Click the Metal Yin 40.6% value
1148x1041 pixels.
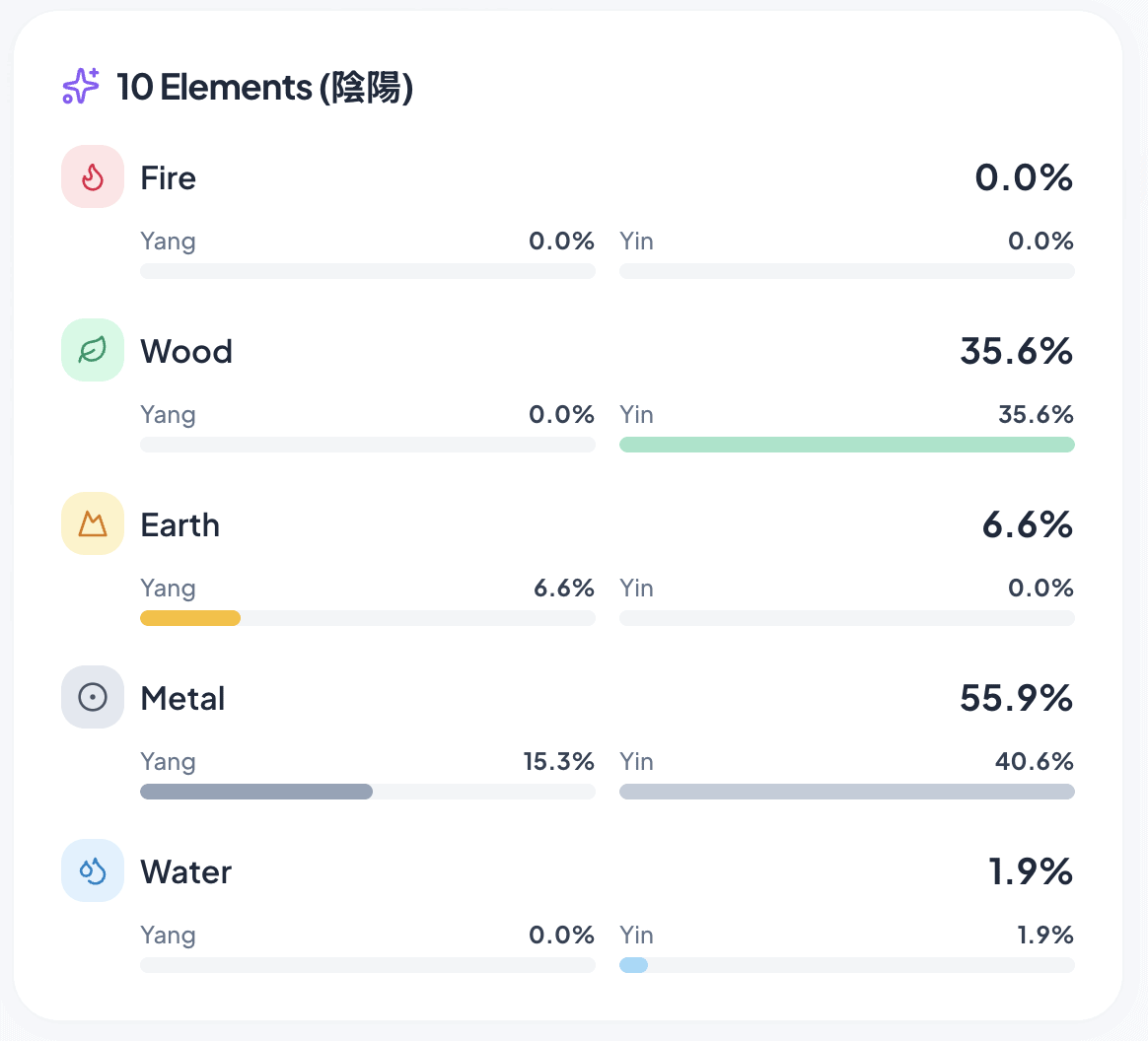click(x=1034, y=762)
